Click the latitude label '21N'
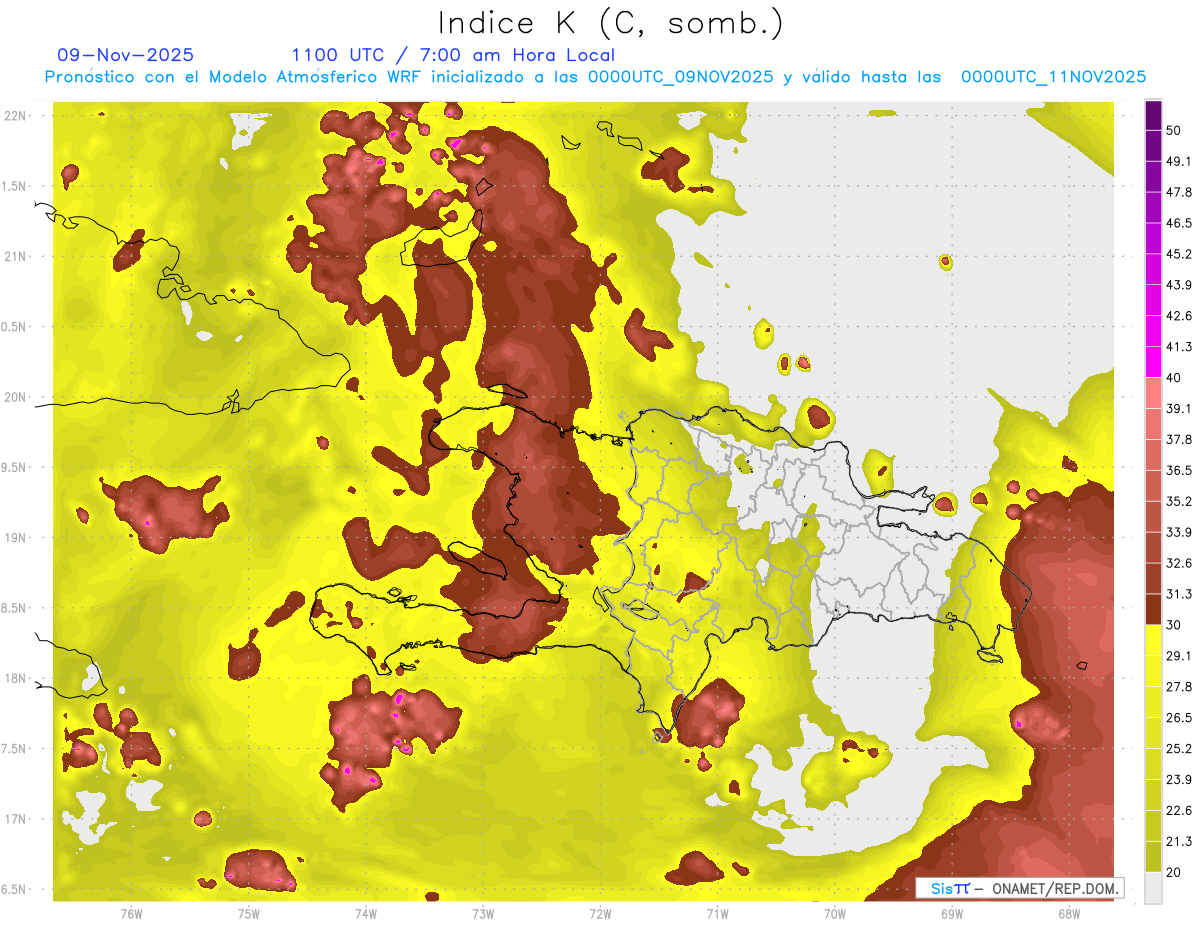 (16, 257)
